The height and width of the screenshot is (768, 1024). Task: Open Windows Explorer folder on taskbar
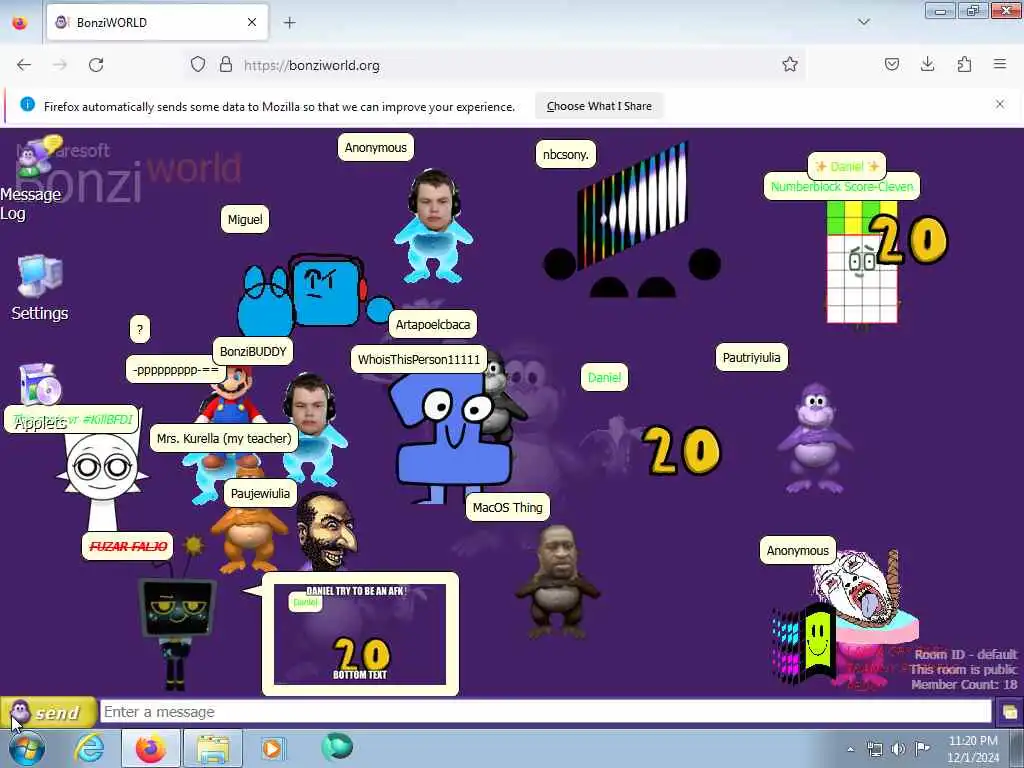pos(213,748)
